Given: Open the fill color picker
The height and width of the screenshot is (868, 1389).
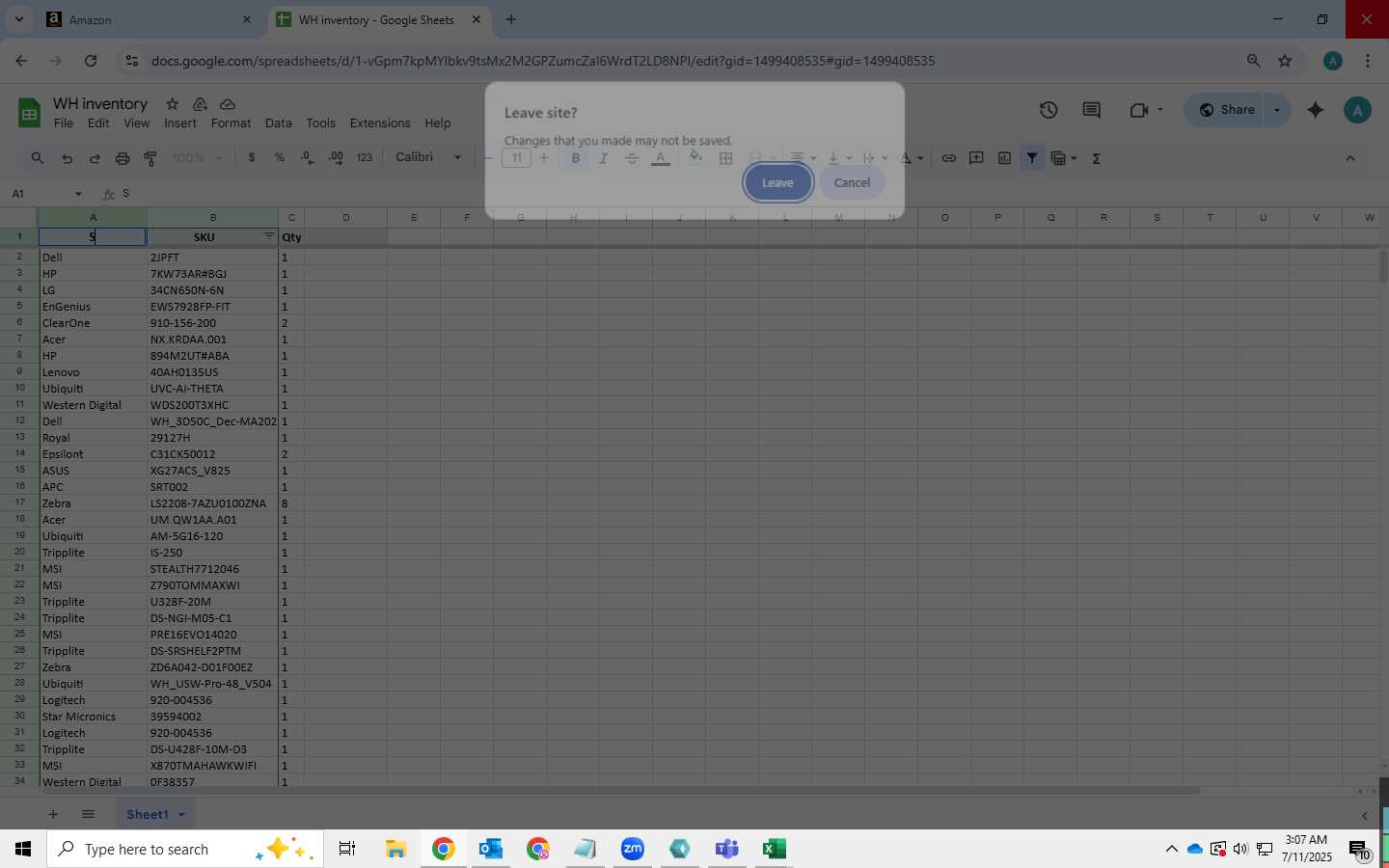Looking at the screenshot, I should [696, 158].
